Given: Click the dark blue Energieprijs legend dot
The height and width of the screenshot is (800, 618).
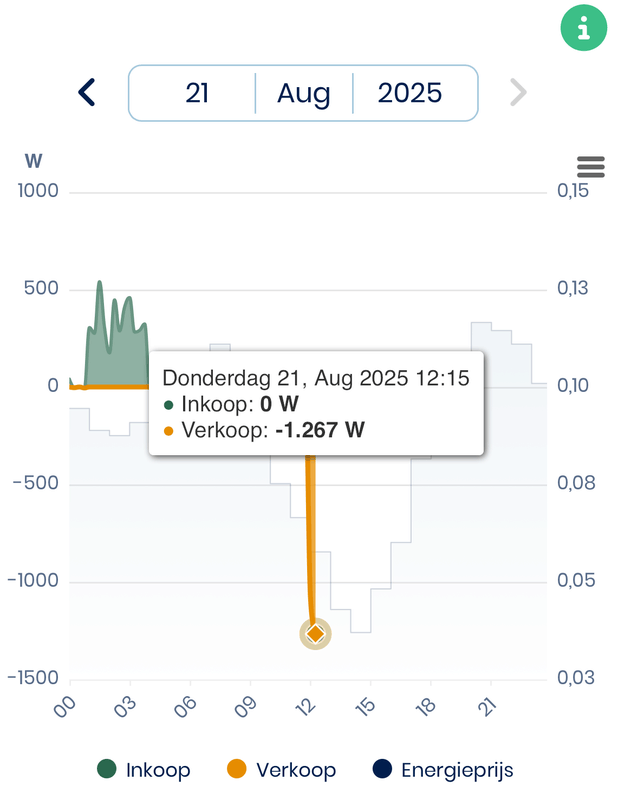Looking at the screenshot, I should [x=381, y=770].
